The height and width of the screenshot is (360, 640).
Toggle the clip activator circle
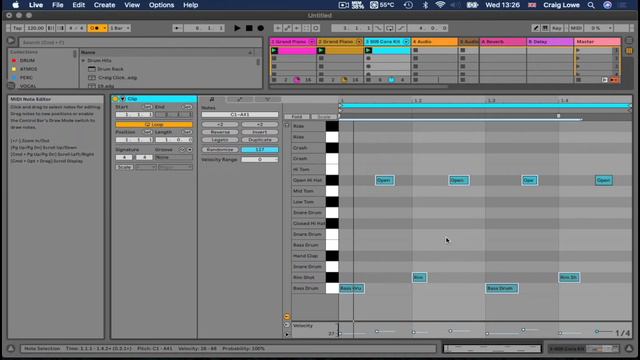[115, 99]
